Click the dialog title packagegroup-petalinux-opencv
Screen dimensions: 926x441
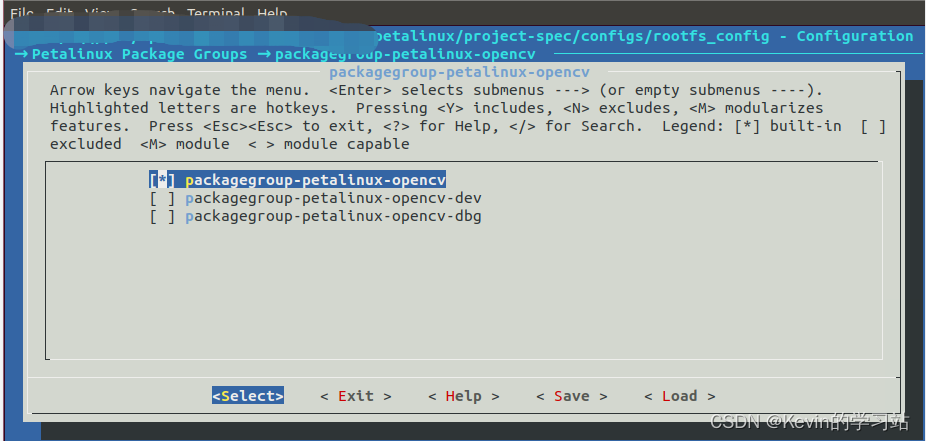(x=459, y=72)
